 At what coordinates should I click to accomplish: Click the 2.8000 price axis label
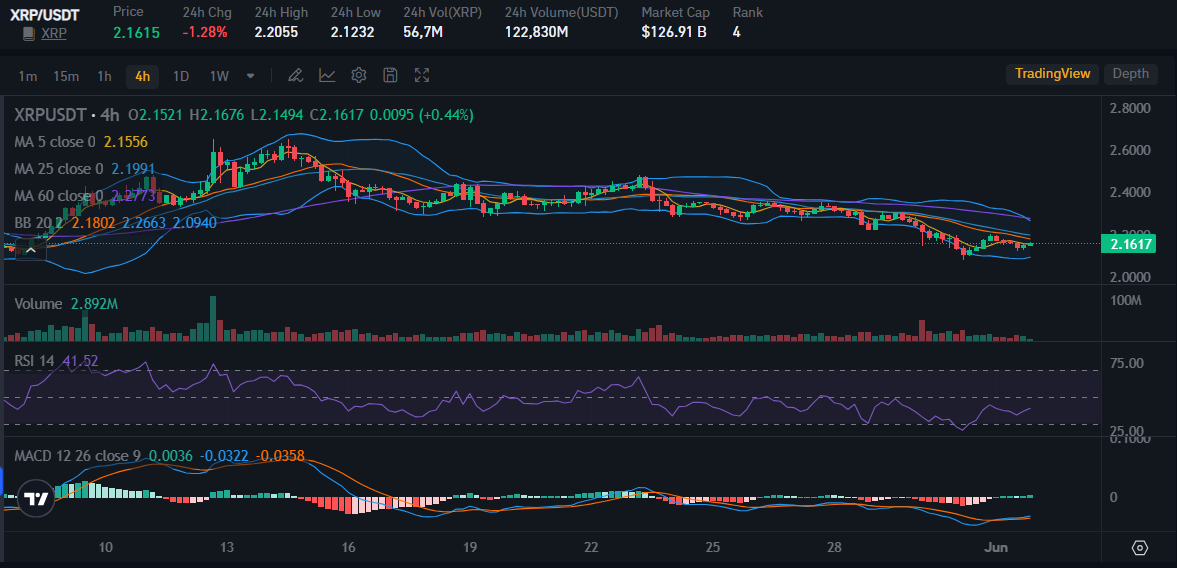point(1130,108)
